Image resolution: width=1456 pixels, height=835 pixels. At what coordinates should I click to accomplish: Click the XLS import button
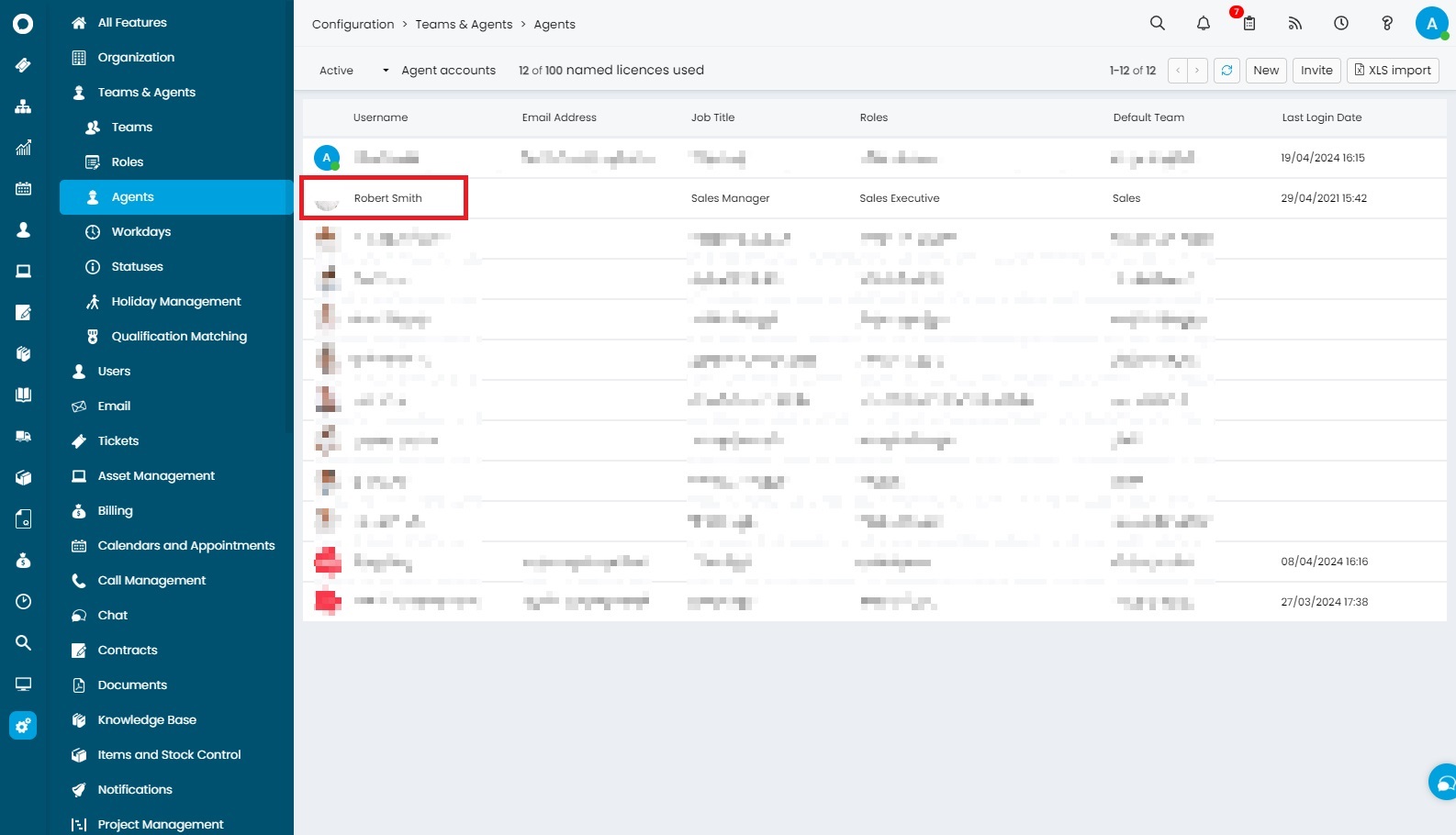click(1392, 71)
